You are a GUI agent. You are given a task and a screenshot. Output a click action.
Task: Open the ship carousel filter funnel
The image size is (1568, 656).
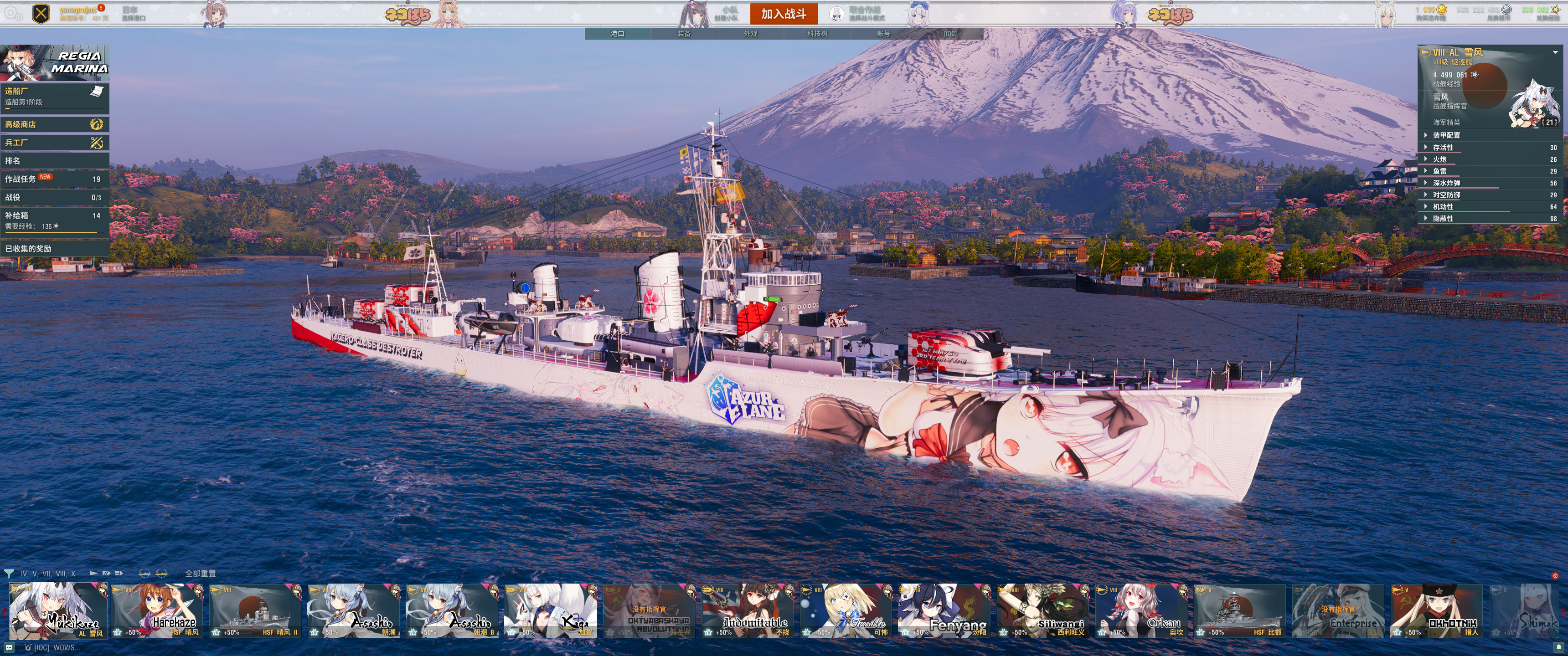(9, 573)
